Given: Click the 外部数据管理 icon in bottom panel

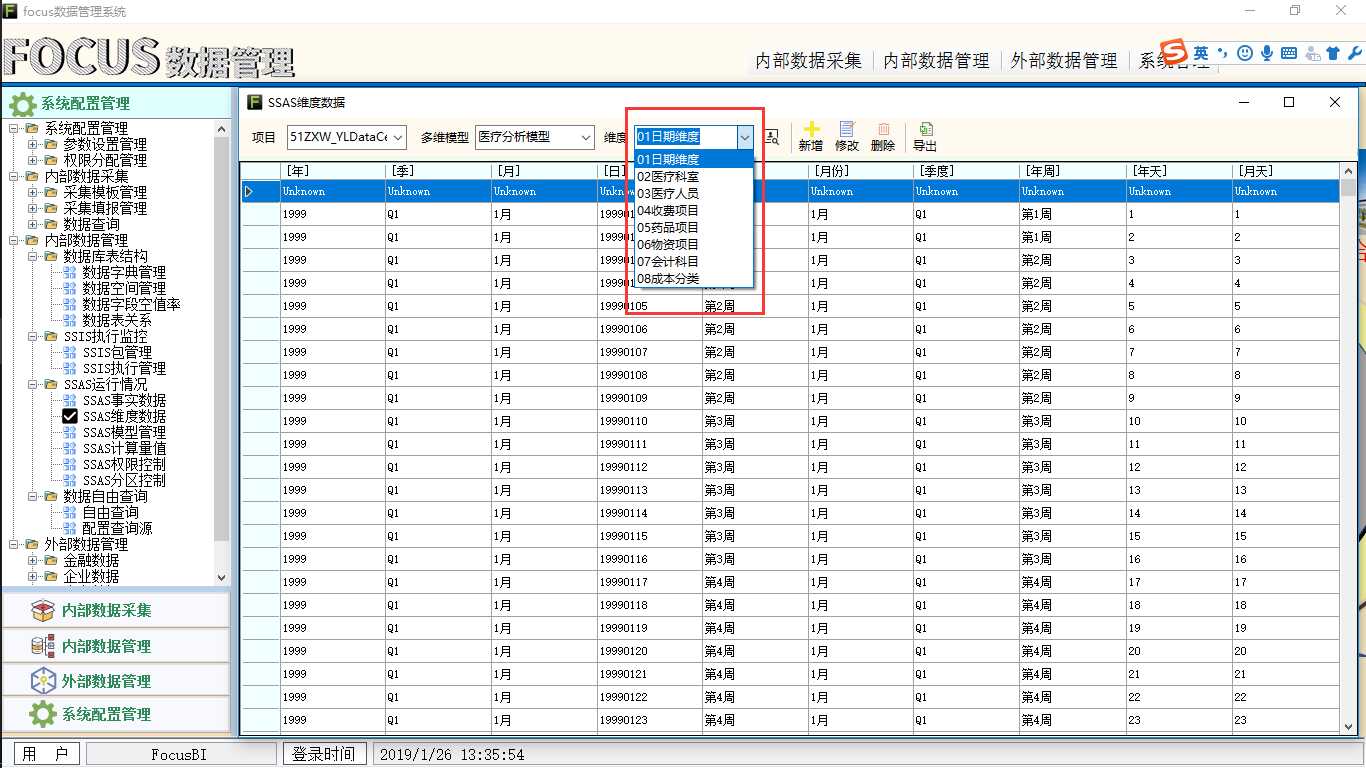Looking at the screenshot, I should pyautogui.click(x=42, y=681).
